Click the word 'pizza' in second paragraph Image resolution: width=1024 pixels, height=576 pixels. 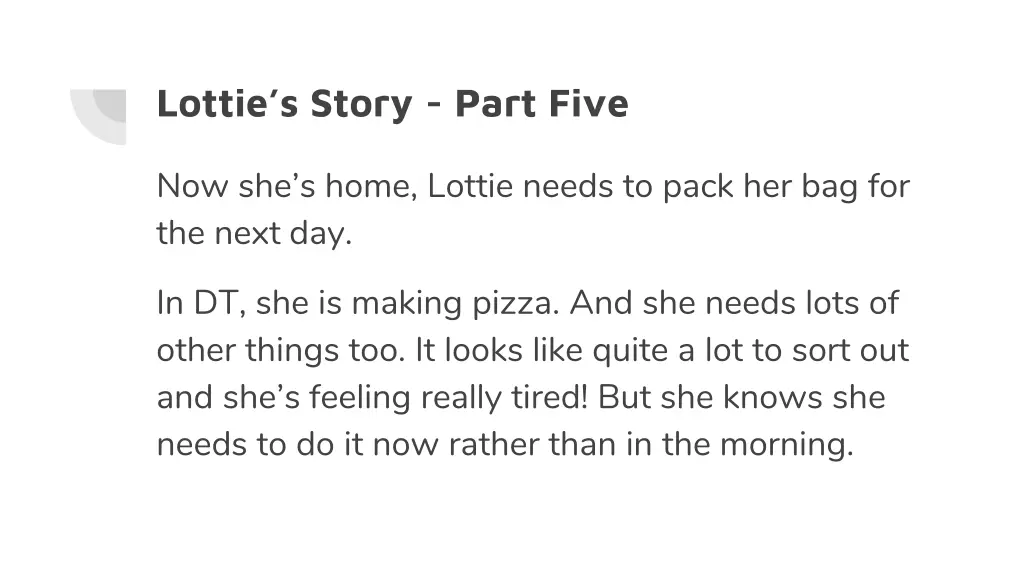(x=512, y=304)
